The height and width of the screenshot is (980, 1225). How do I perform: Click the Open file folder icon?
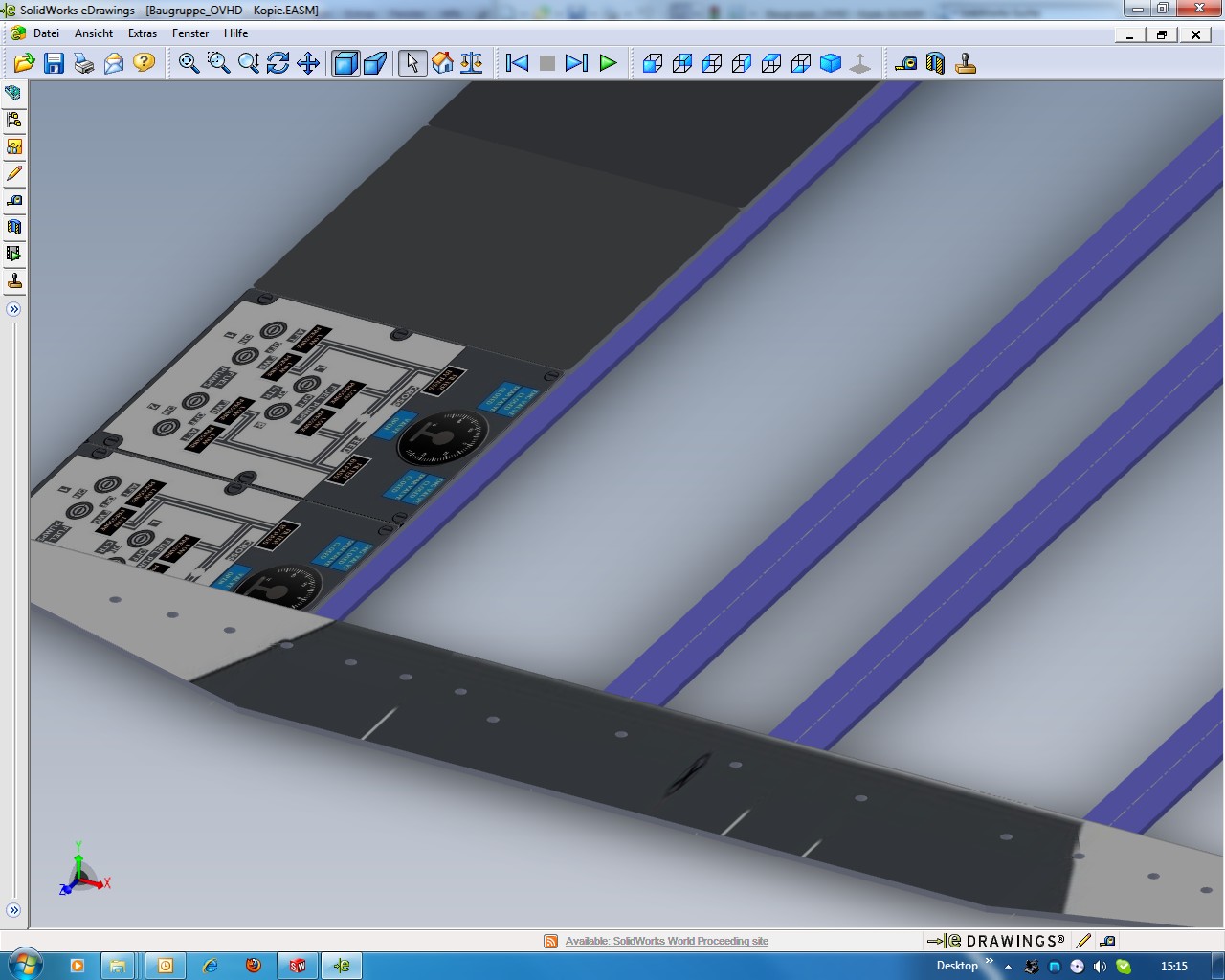pyautogui.click(x=24, y=63)
